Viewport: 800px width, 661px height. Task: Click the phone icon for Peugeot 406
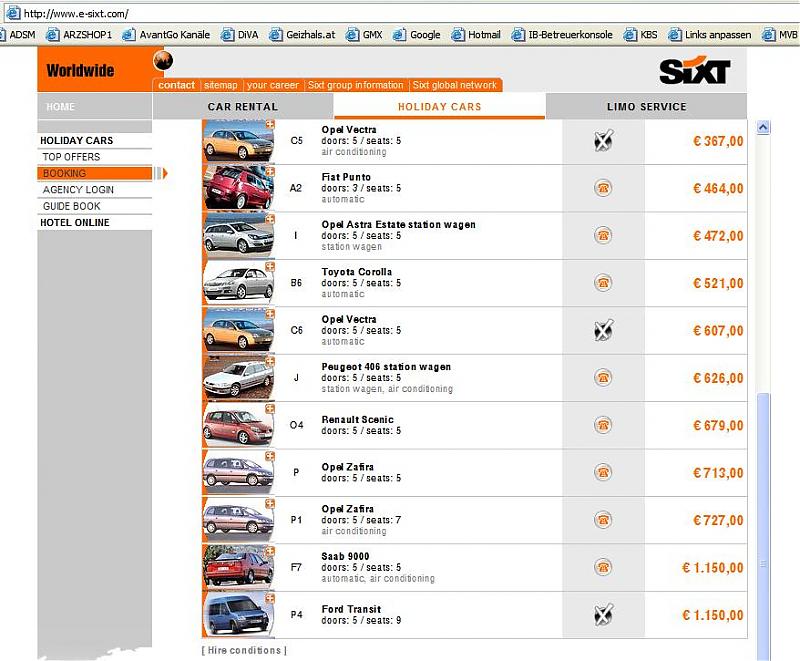pyautogui.click(x=603, y=378)
